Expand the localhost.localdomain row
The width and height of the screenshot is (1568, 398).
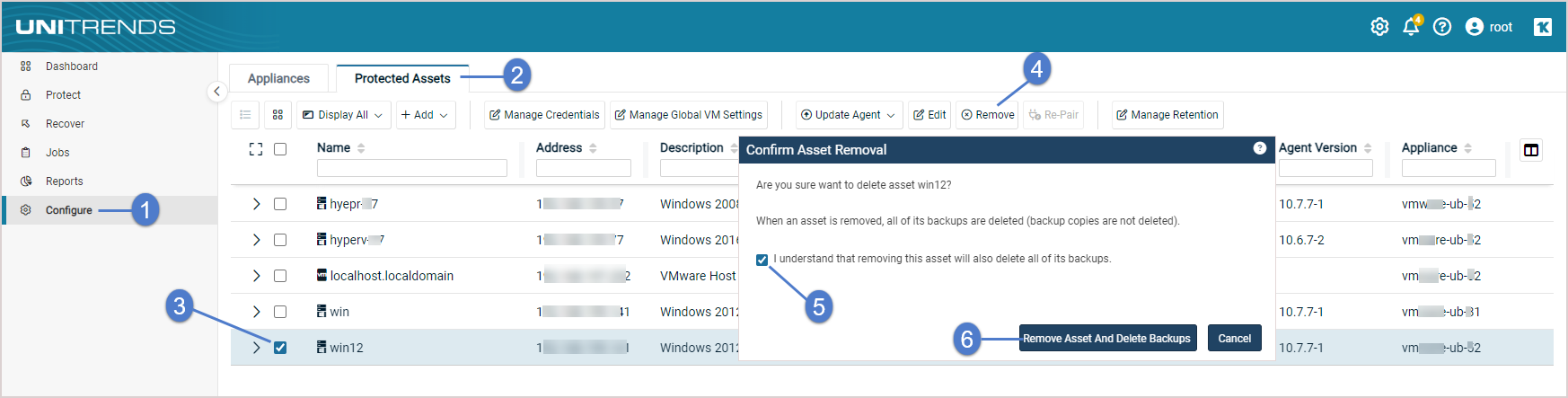[x=256, y=276]
